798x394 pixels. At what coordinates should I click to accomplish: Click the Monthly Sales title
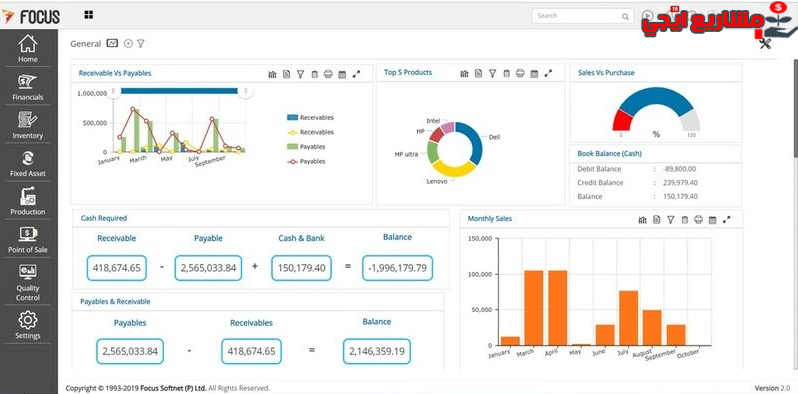coord(490,219)
